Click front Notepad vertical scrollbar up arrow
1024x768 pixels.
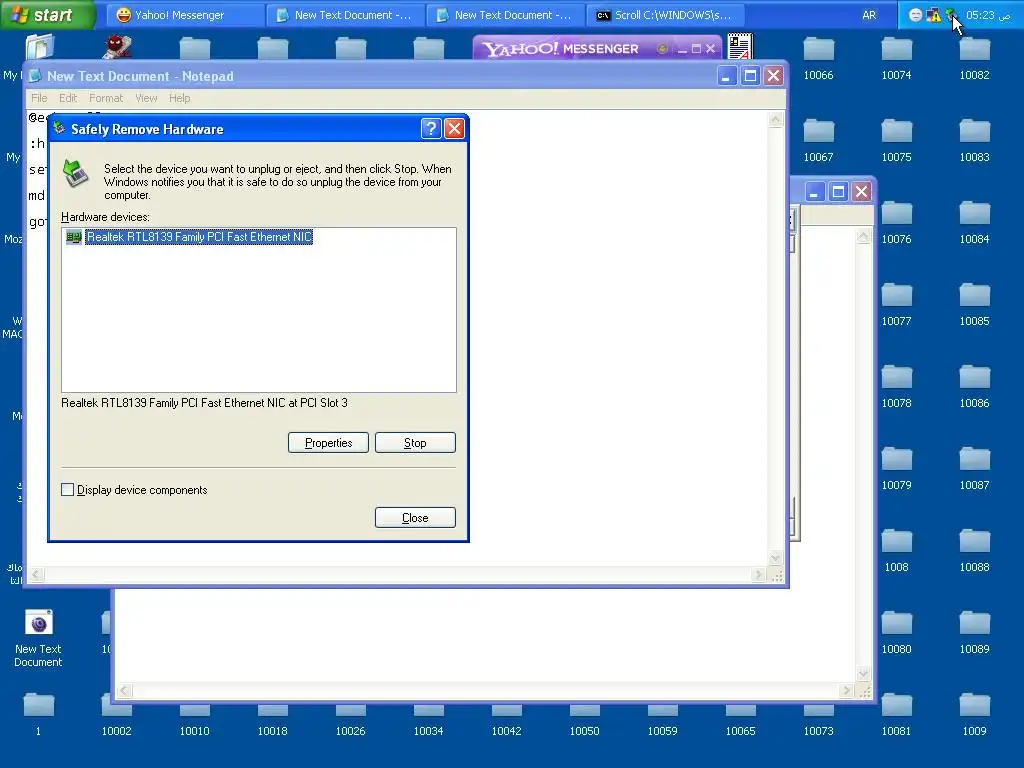(776, 120)
